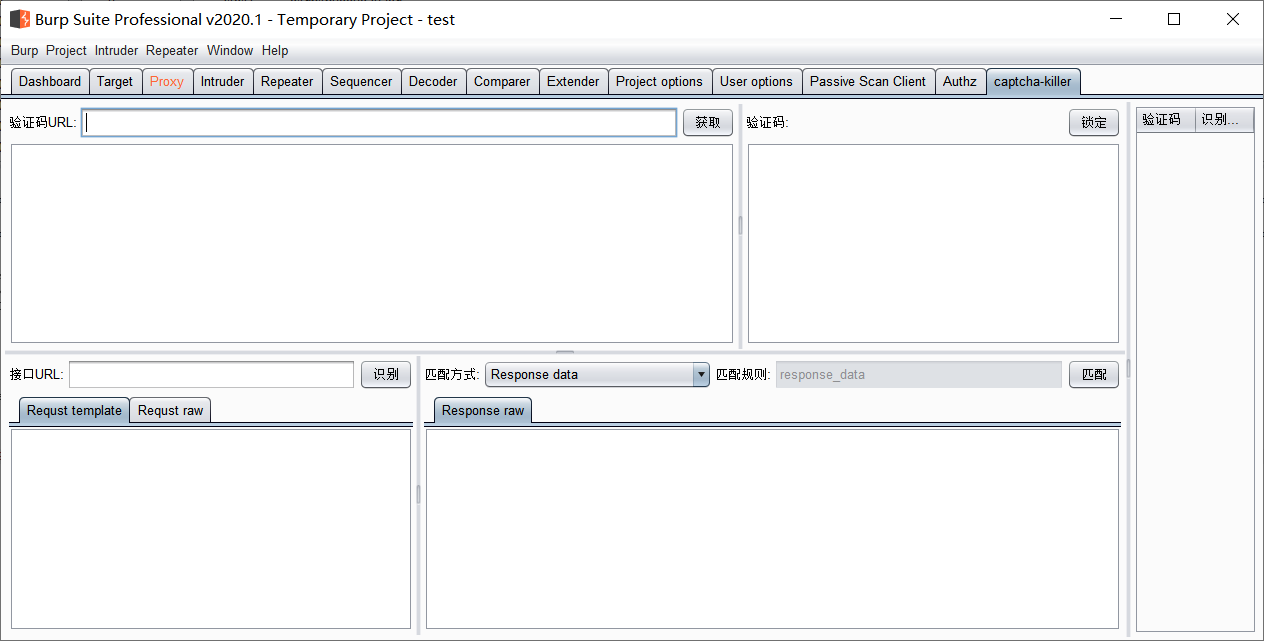Click the 锁定 button
The width and height of the screenshot is (1264, 641).
1094,122
